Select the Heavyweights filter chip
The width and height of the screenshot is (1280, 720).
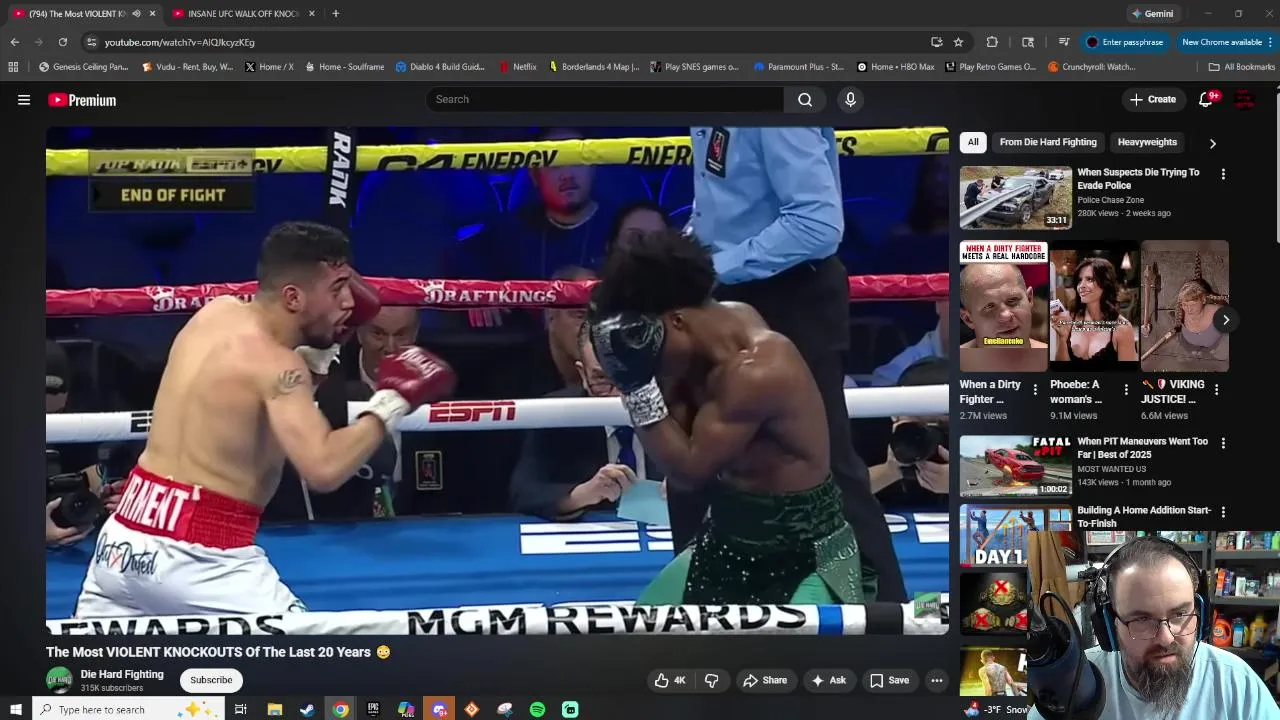coord(1147,142)
